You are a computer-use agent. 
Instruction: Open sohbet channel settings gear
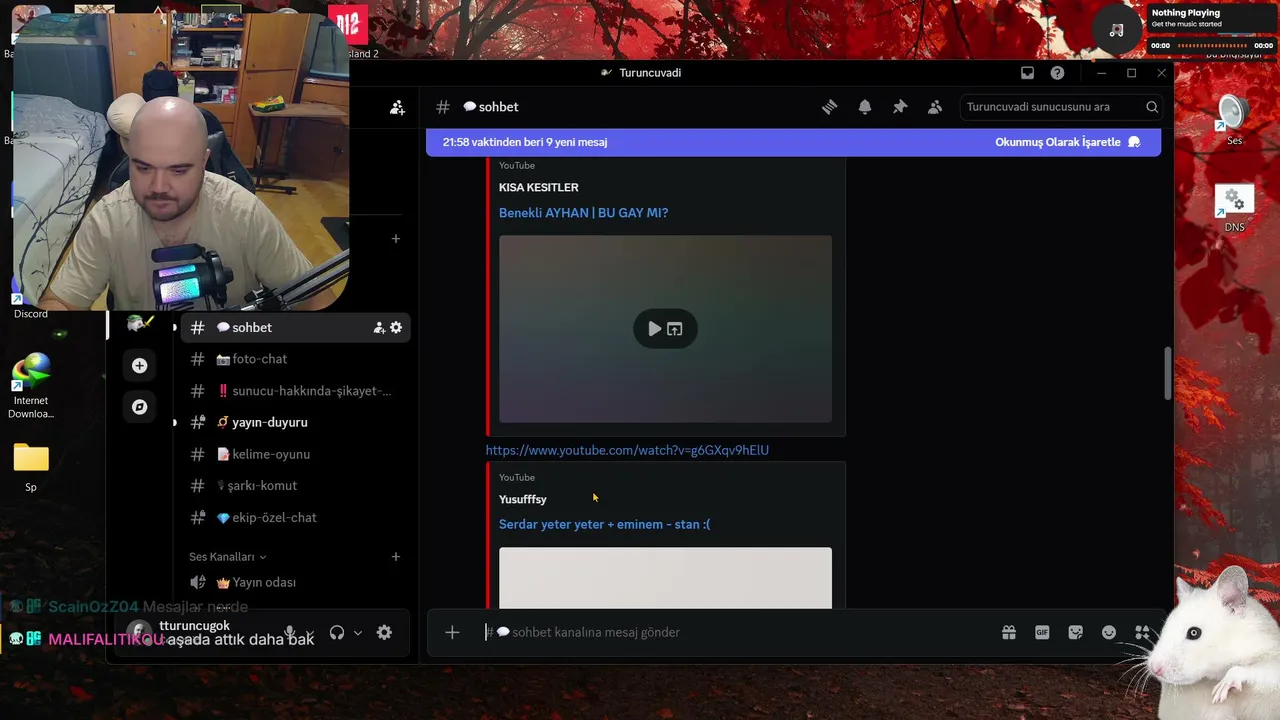coord(396,327)
